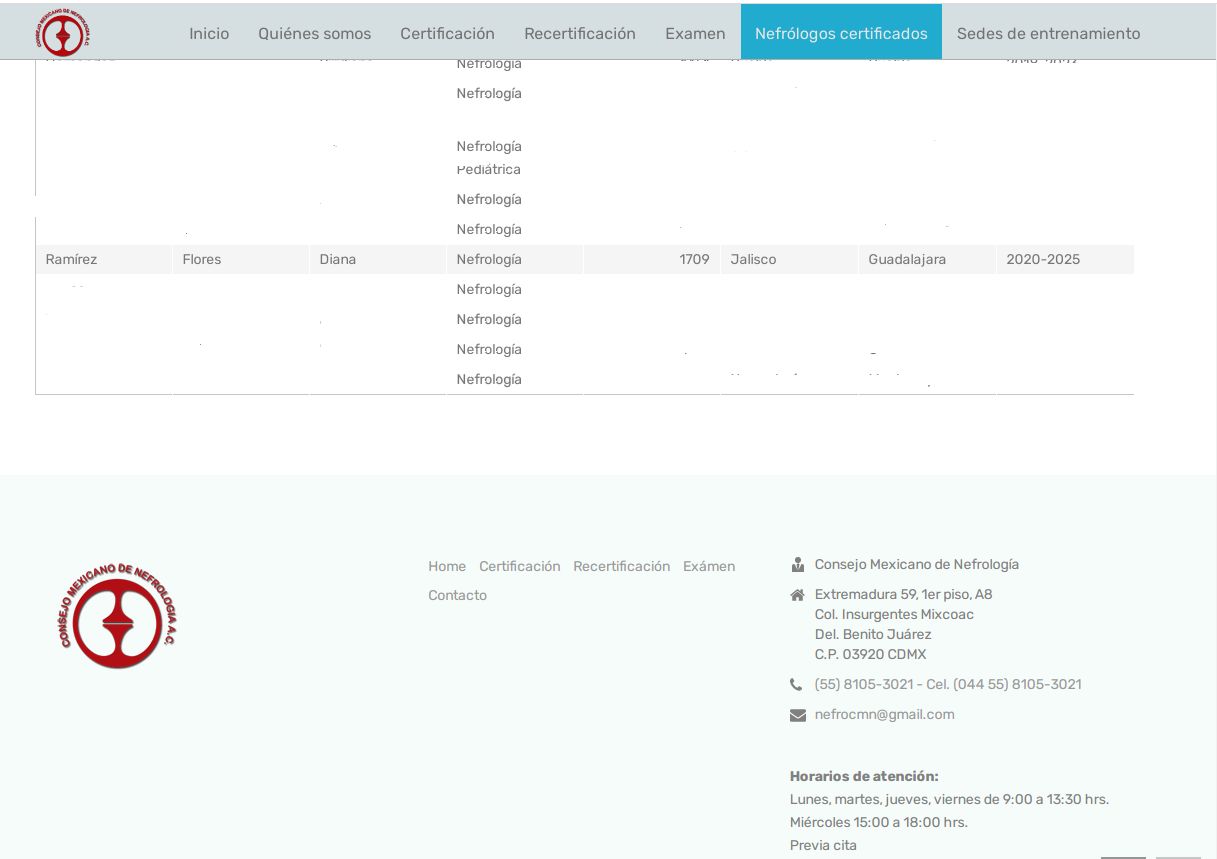Click the phone icon next to the number
Image resolution: width=1217 pixels, height=859 pixels.
797,685
